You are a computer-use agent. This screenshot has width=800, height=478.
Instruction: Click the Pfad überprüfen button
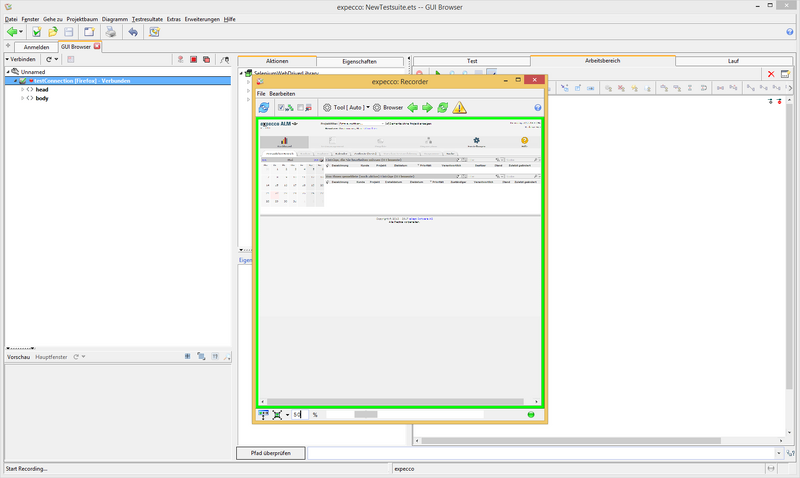(x=270, y=453)
